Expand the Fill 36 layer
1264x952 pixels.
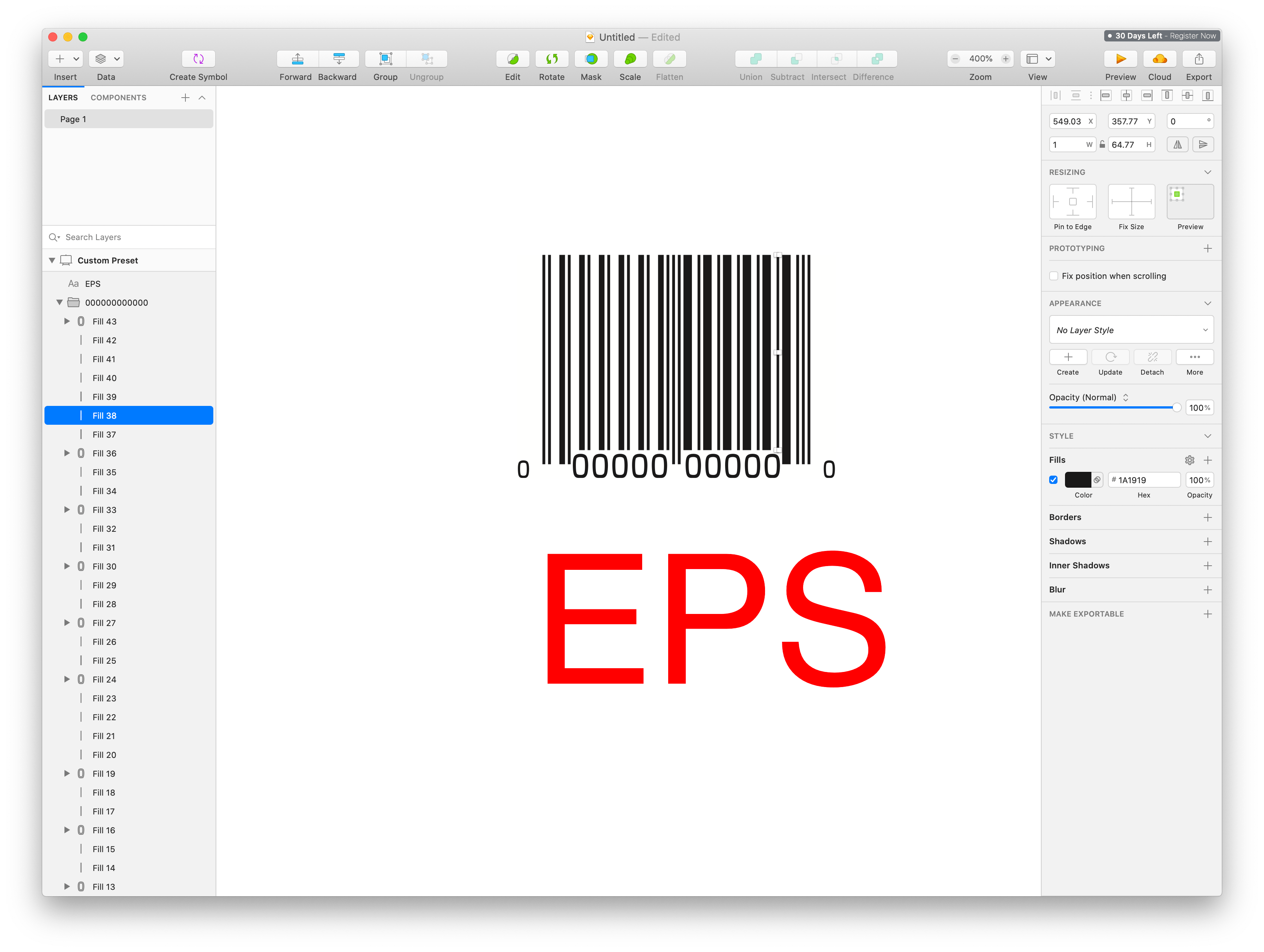click(67, 453)
